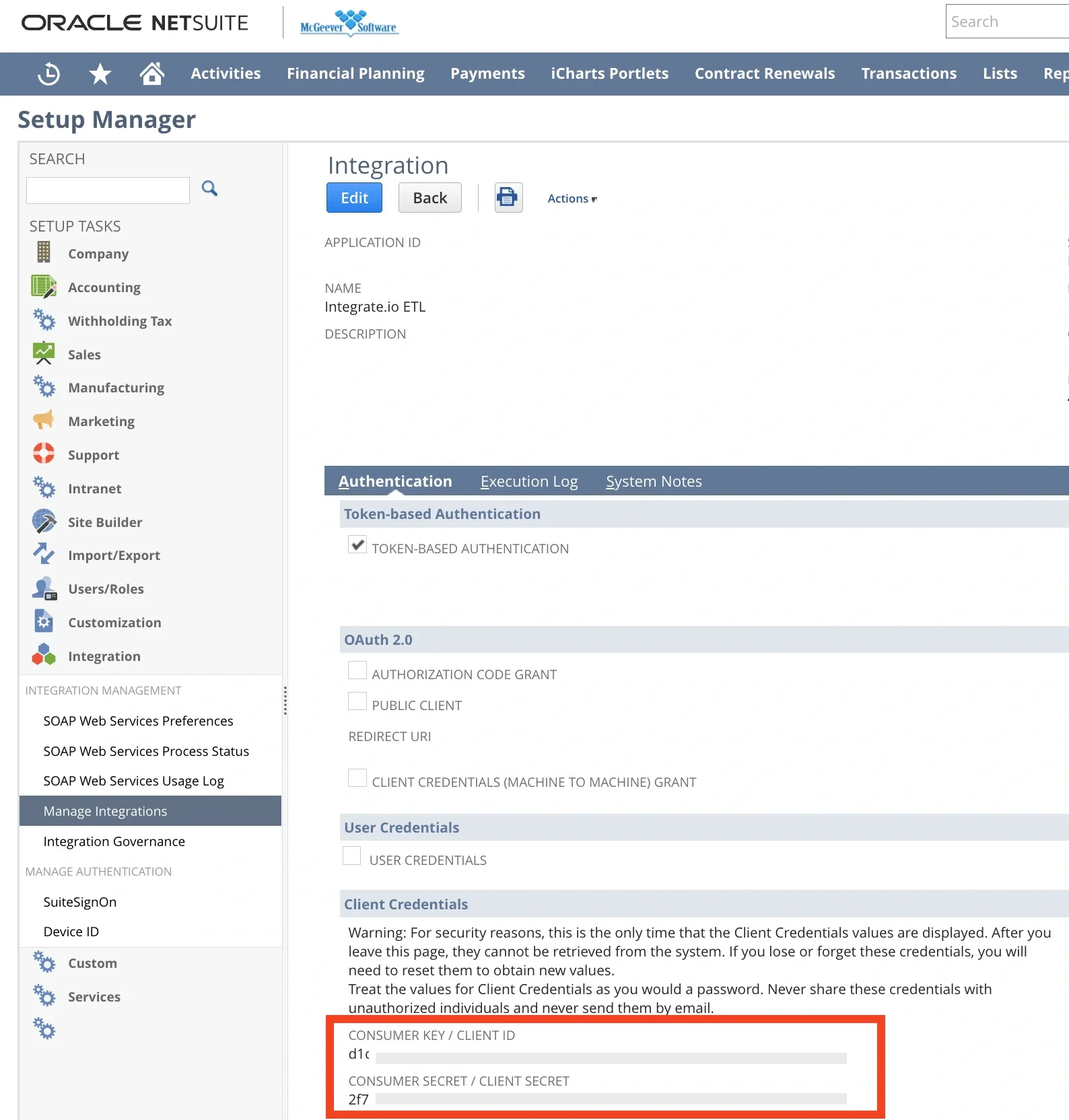Viewport: 1069px width, 1120px height.
Task: Open the Financial Planning menu
Action: pyautogui.click(x=355, y=73)
